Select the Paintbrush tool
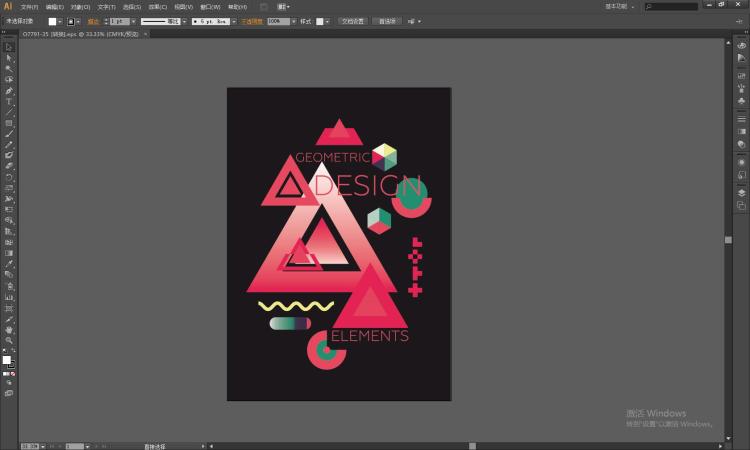Viewport: 750px width, 450px height. (9, 134)
